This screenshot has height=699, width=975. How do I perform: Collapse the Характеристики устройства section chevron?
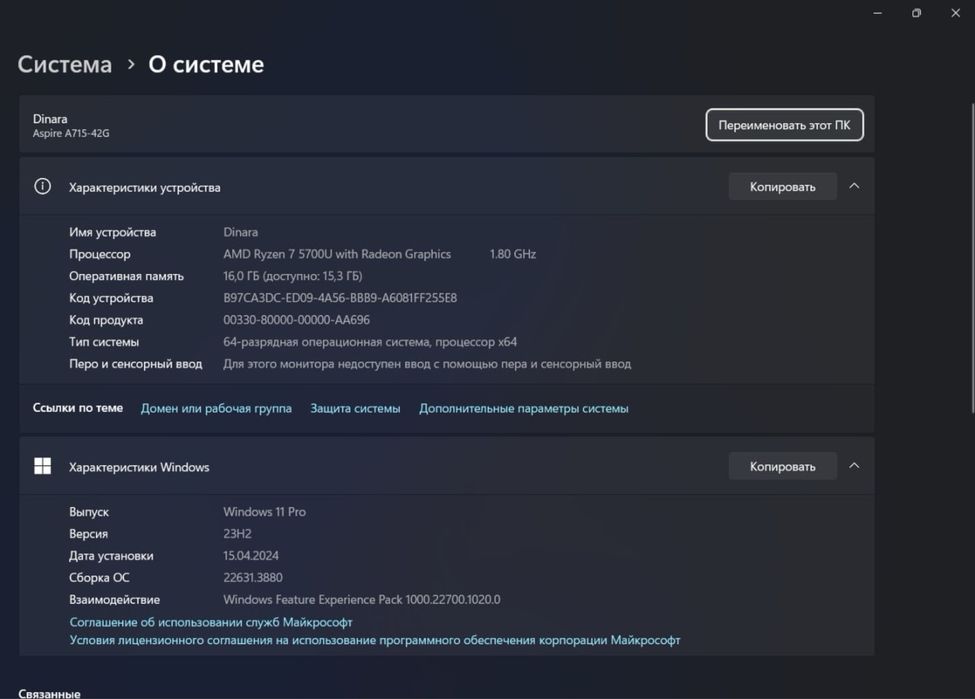[x=854, y=186]
